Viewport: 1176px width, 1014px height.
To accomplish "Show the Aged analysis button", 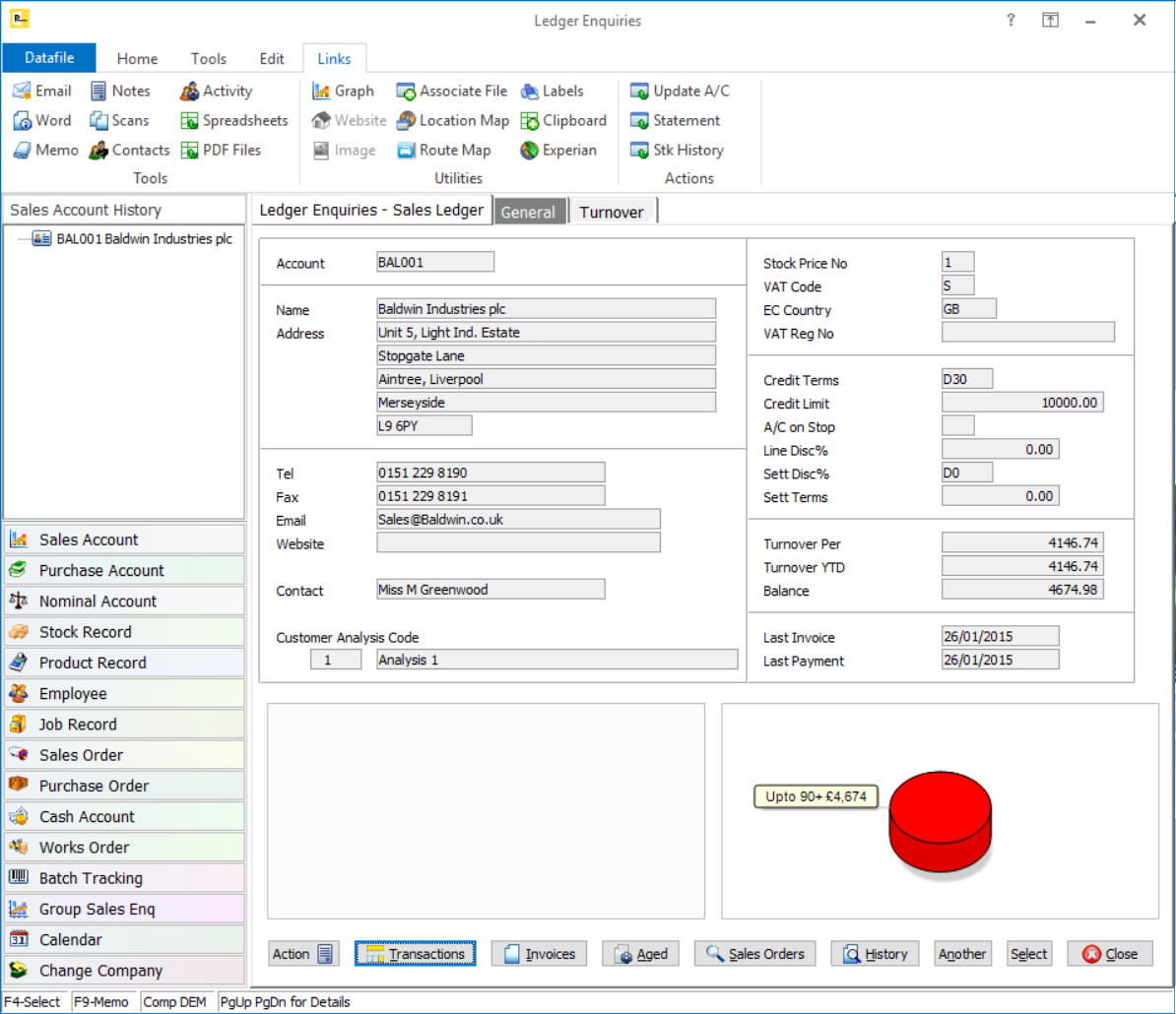I will tap(641, 954).
